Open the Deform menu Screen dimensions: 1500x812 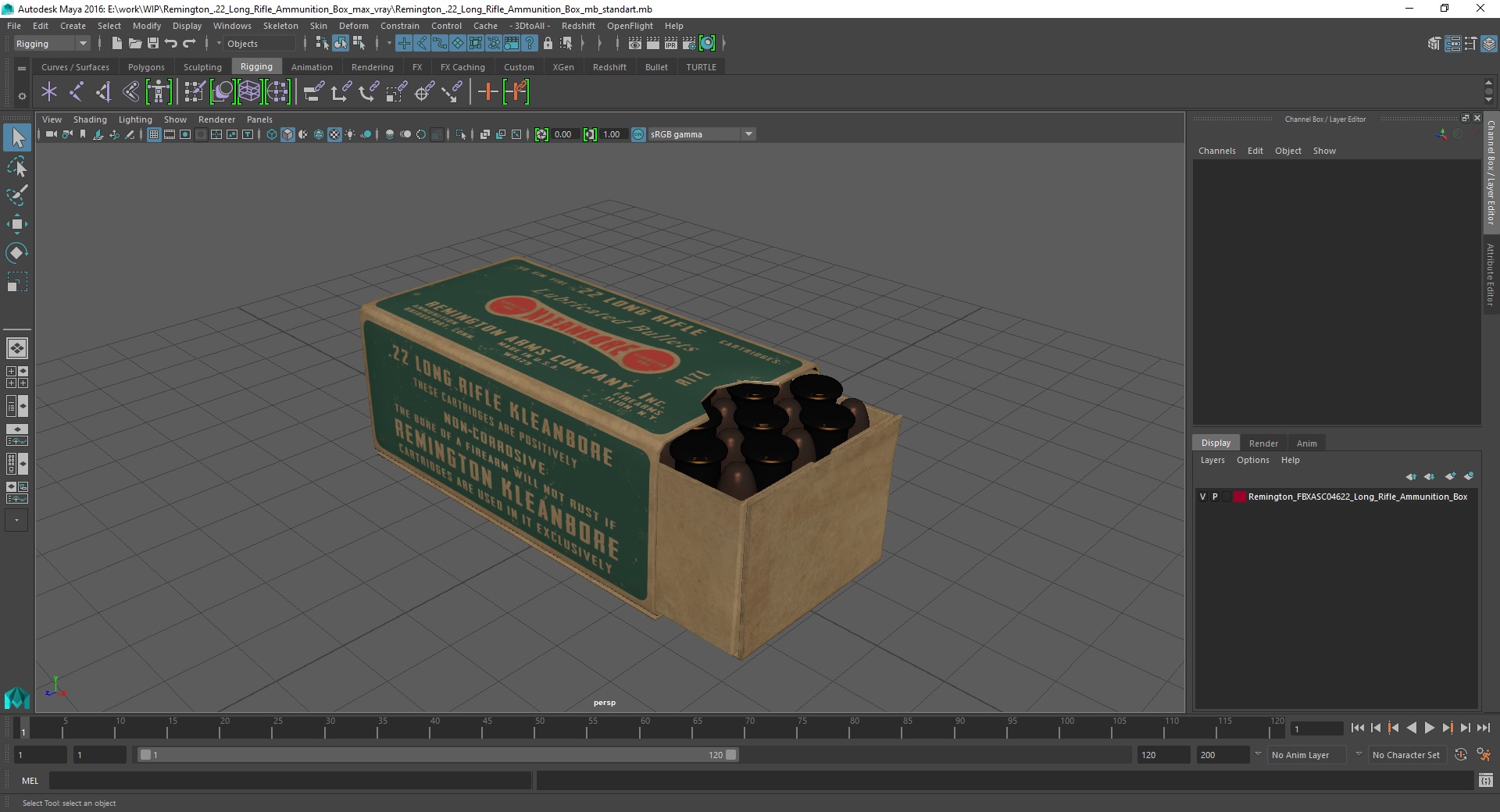353,26
